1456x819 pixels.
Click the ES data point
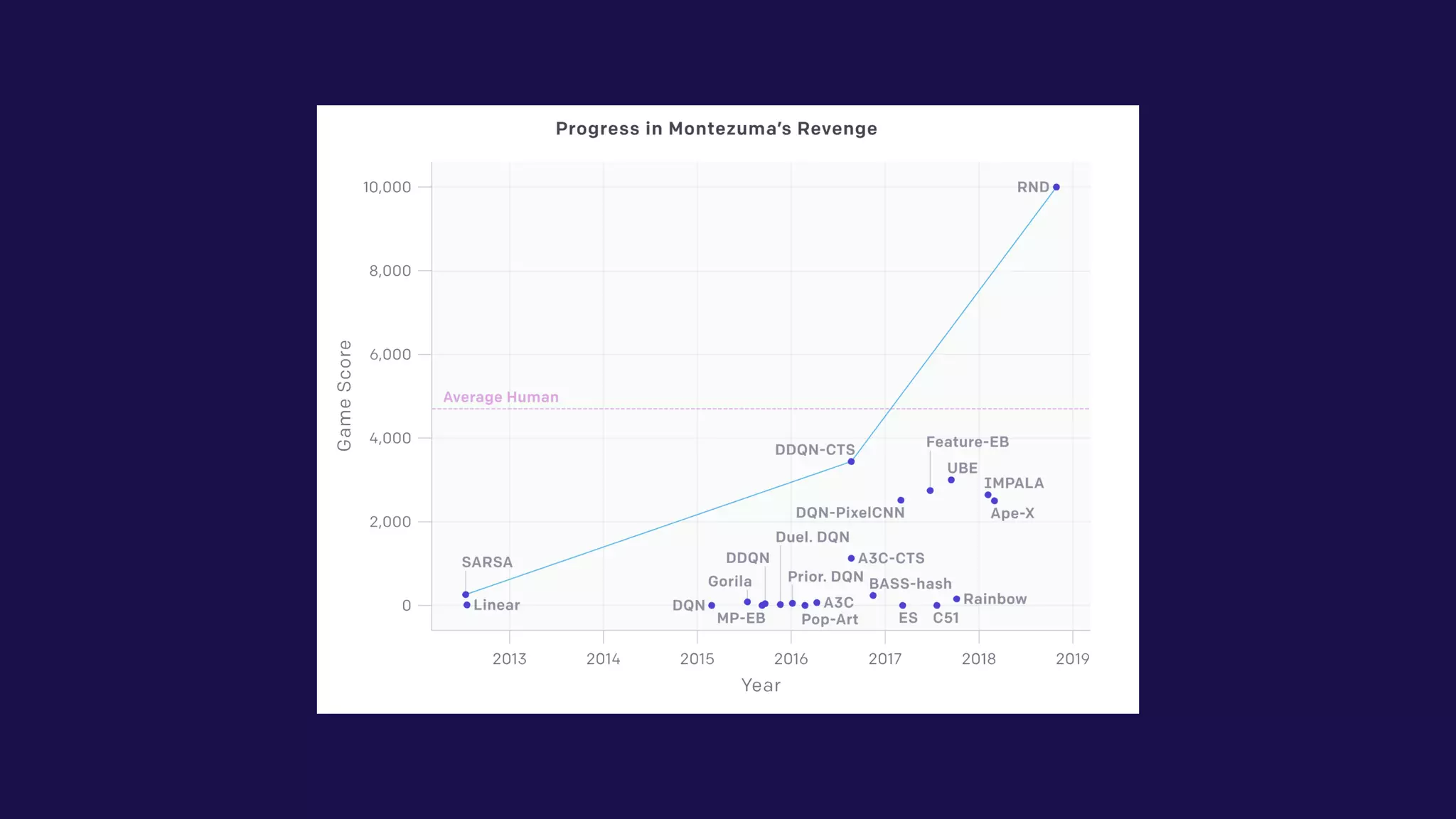pos(903,606)
